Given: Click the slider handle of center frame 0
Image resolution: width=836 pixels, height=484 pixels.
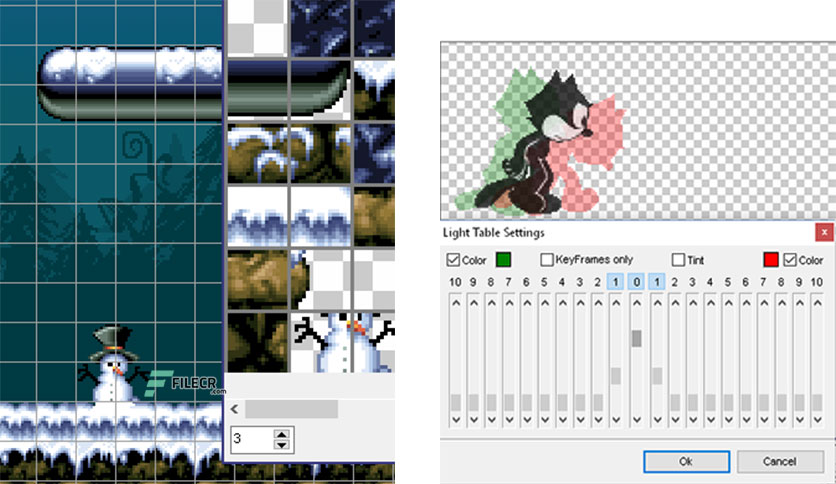Looking at the screenshot, I should (x=637, y=338).
